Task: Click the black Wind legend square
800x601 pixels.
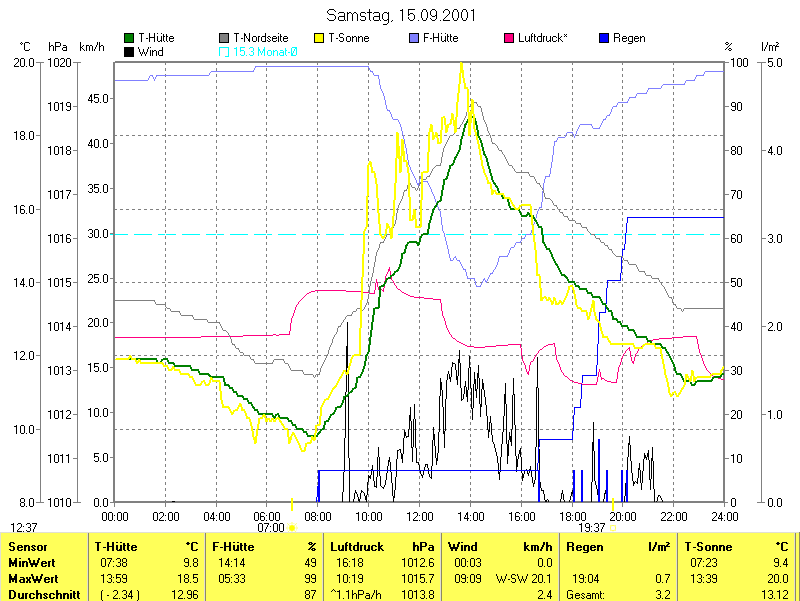Action: point(129,51)
